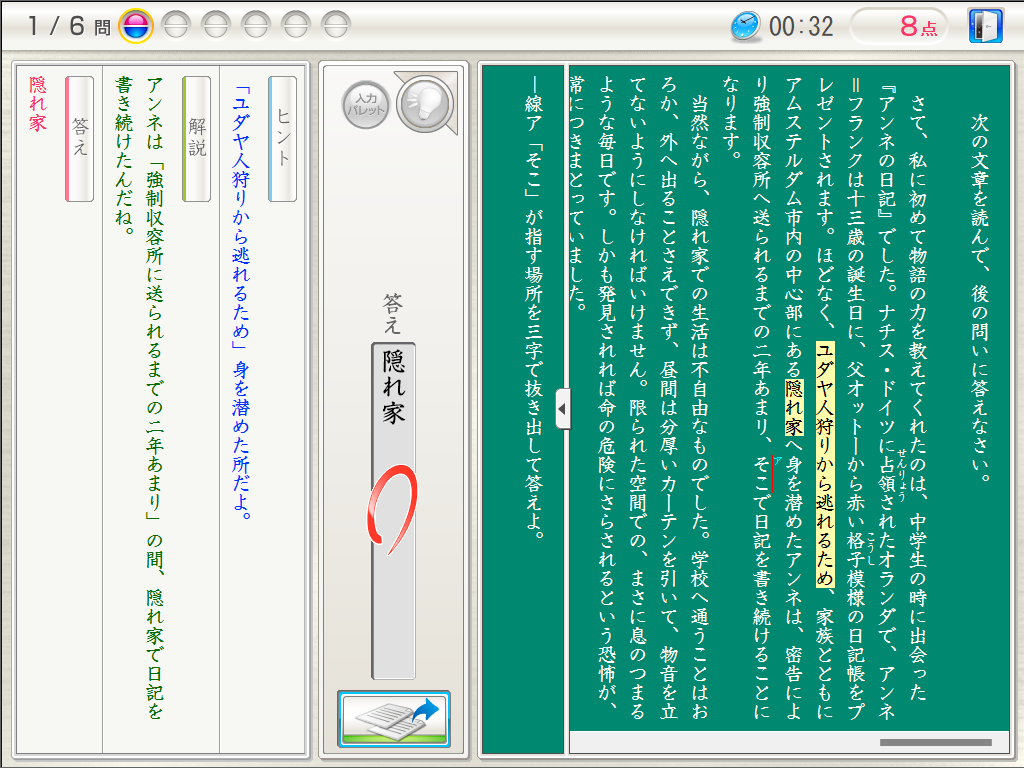Click the highlighted 隠れ家 in the passage

pos(794,408)
